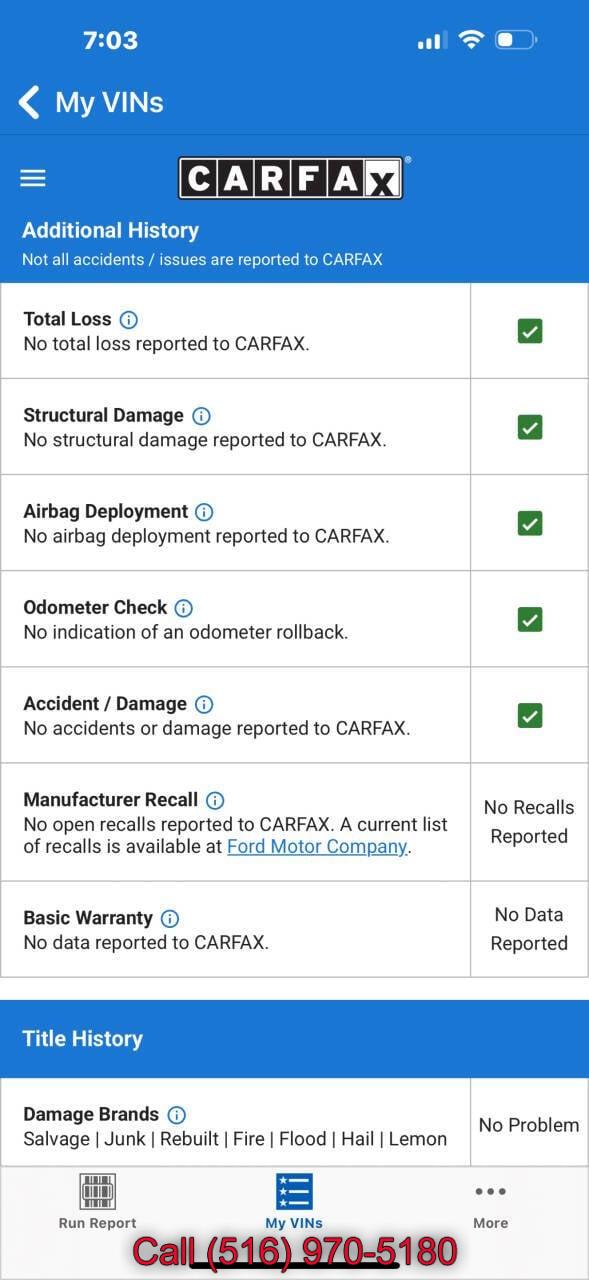Tap the Damage Brands info icon

pyautogui.click(x=176, y=1114)
